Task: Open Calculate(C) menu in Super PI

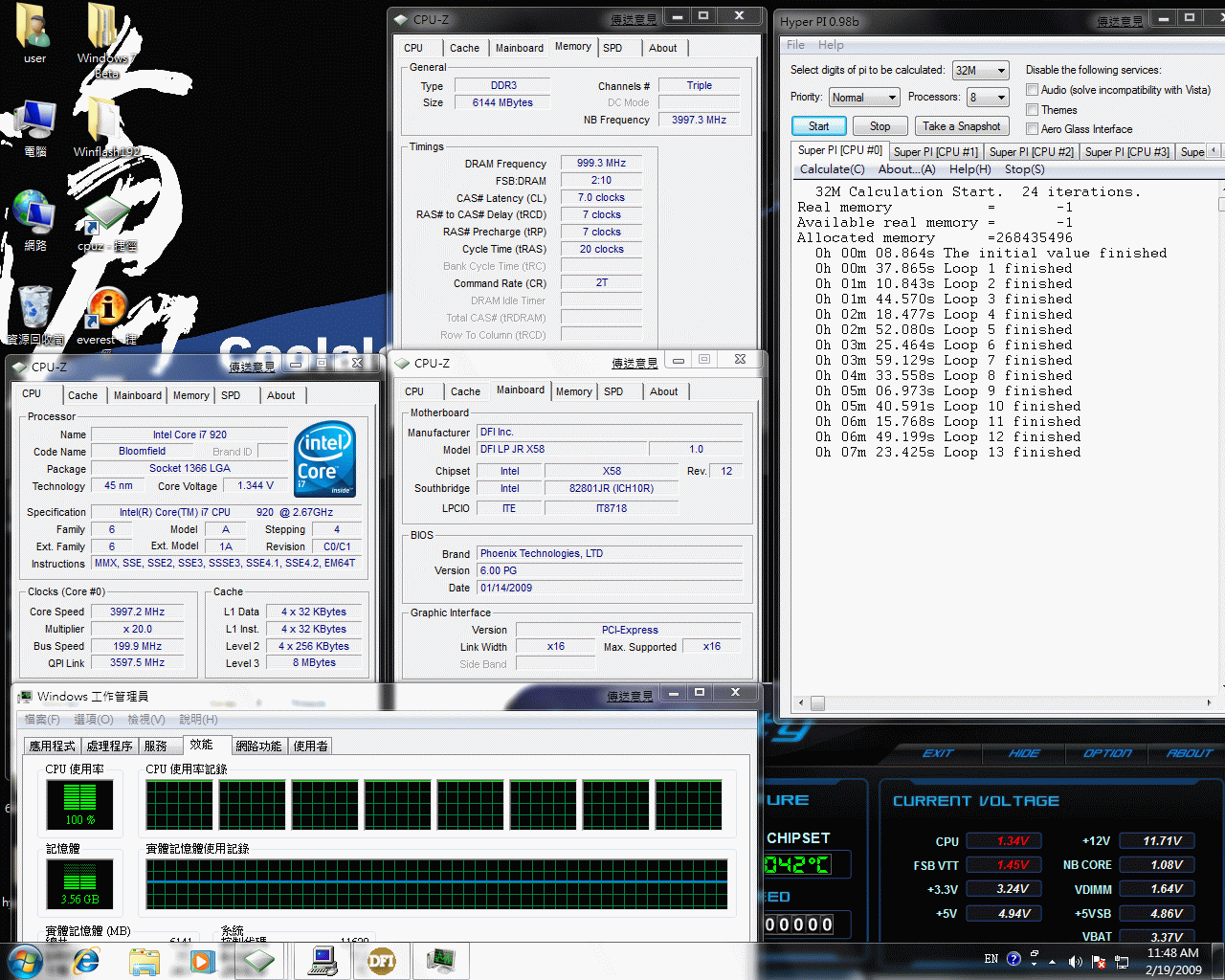Action: (x=832, y=169)
